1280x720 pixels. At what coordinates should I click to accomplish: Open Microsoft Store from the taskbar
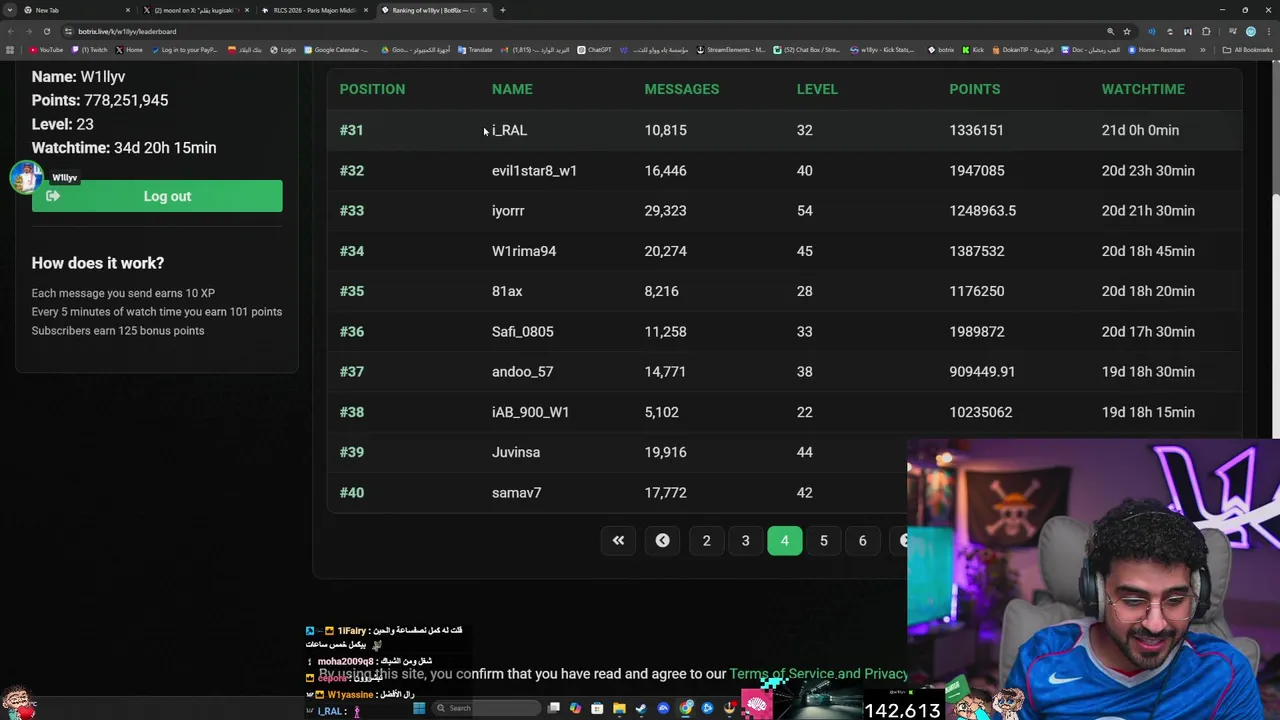click(597, 708)
